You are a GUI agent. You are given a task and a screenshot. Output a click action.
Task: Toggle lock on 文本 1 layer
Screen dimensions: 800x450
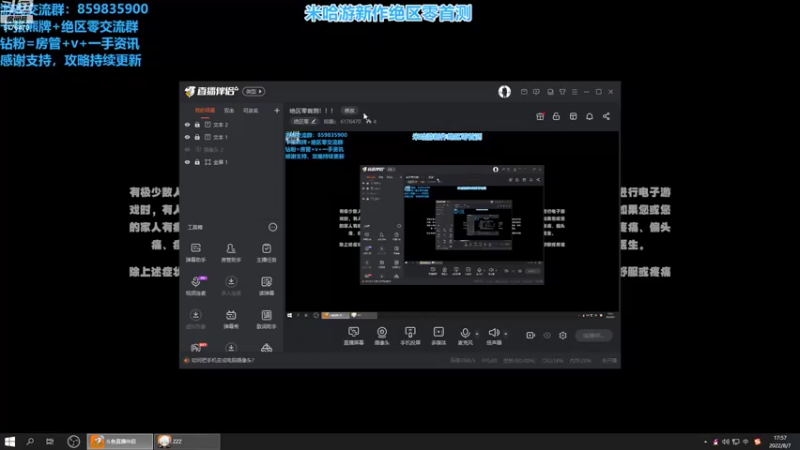[x=197, y=137]
